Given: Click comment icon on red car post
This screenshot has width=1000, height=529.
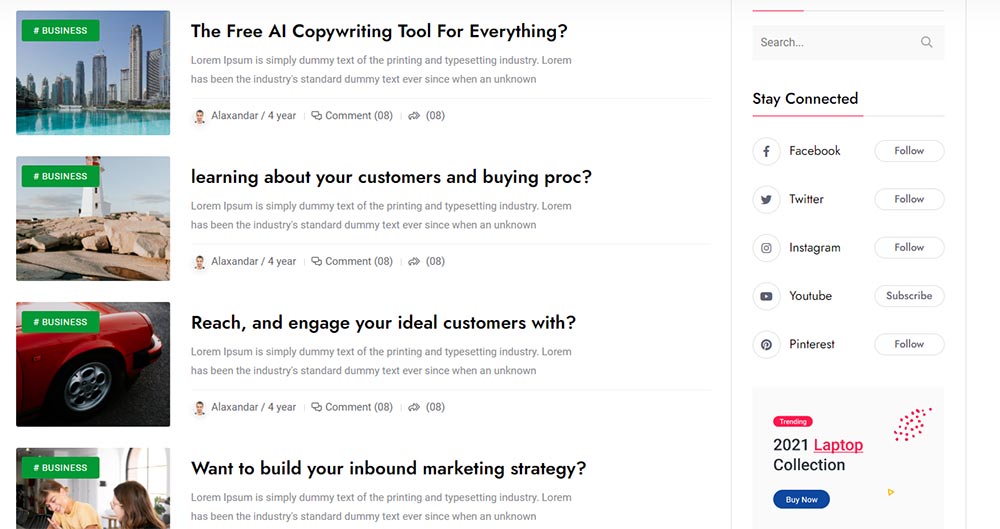Looking at the screenshot, I should coord(317,407).
